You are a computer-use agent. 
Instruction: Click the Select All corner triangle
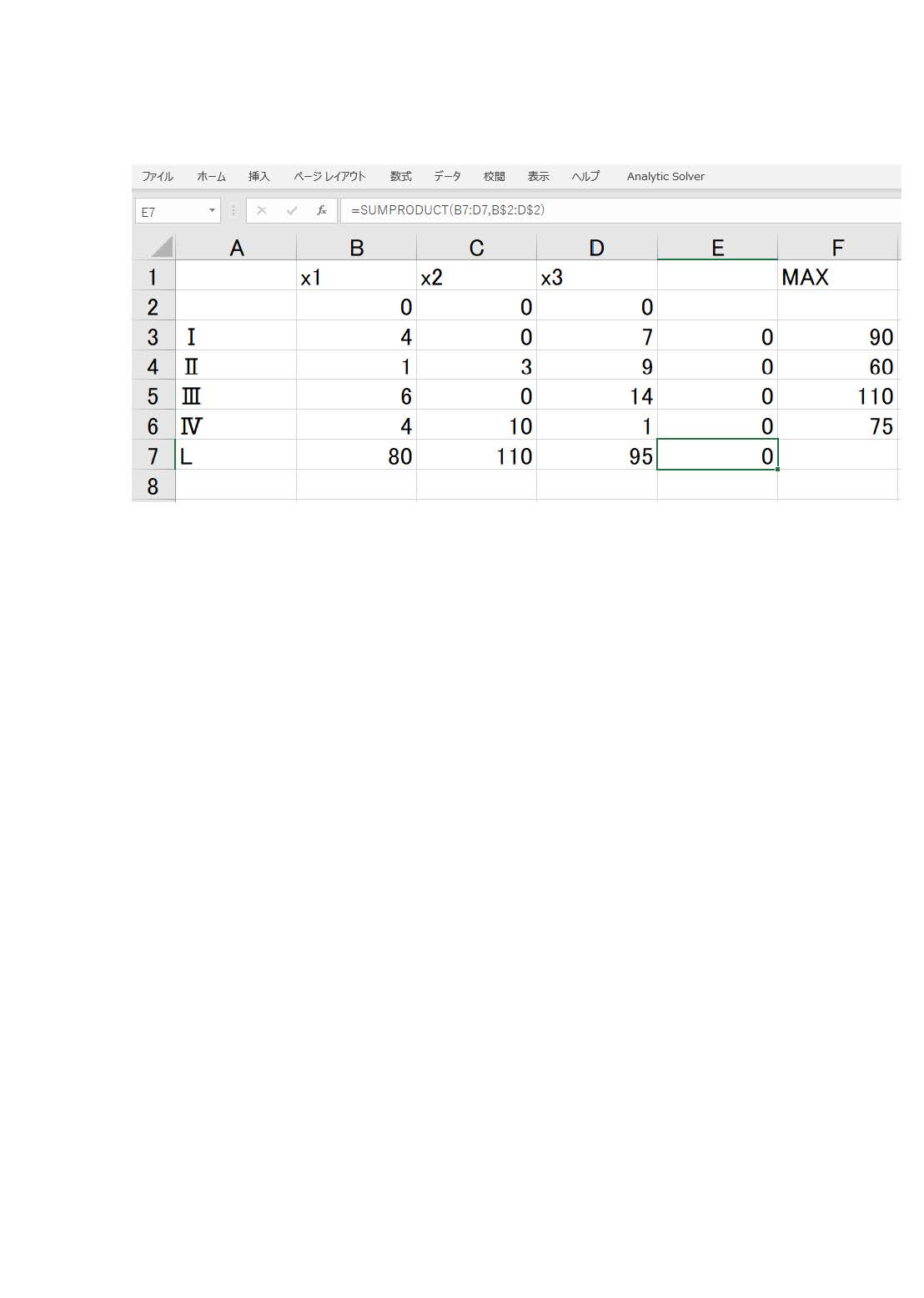(x=162, y=247)
